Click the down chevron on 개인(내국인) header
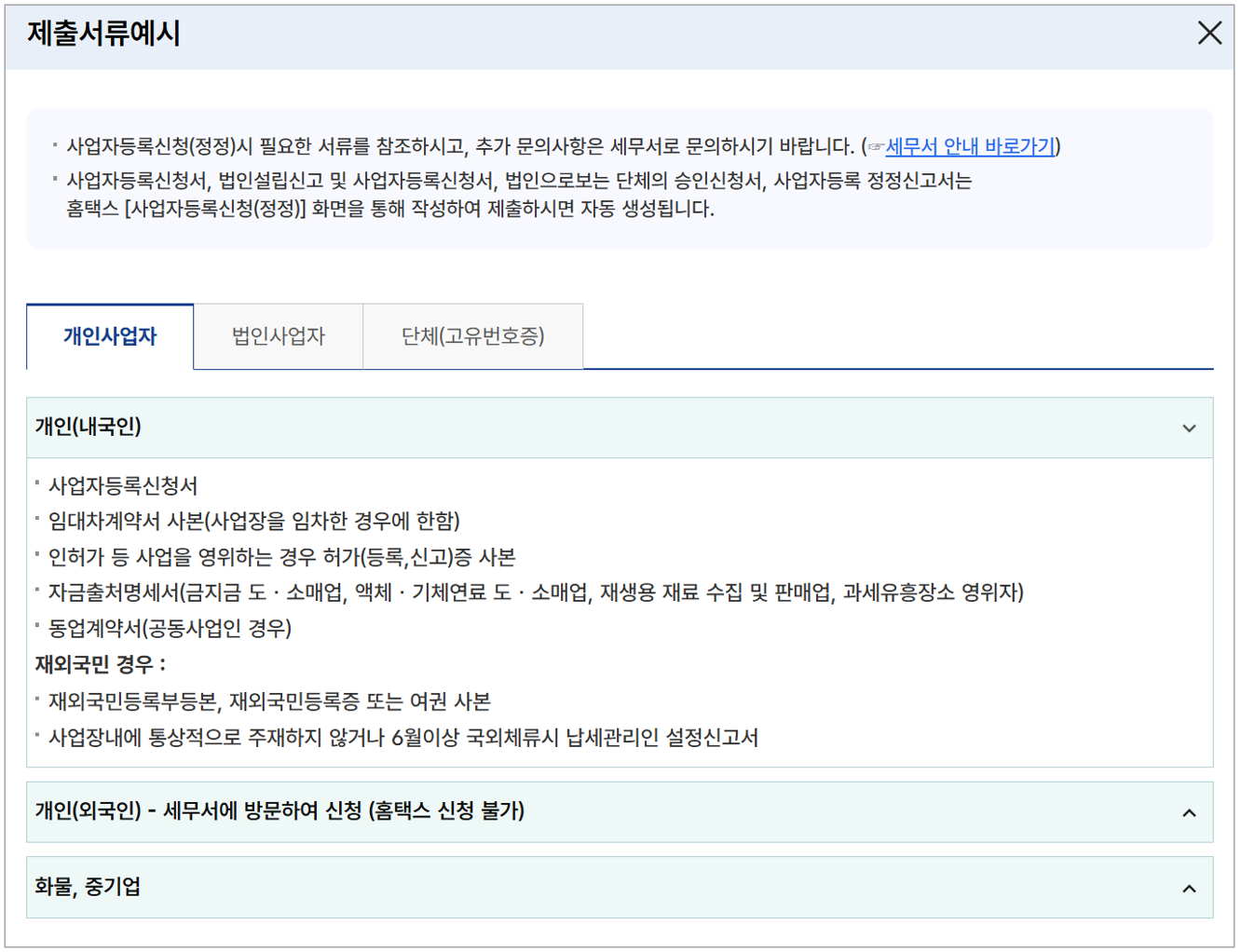This screenshot has width=1241, height=952. point(1189,428)
